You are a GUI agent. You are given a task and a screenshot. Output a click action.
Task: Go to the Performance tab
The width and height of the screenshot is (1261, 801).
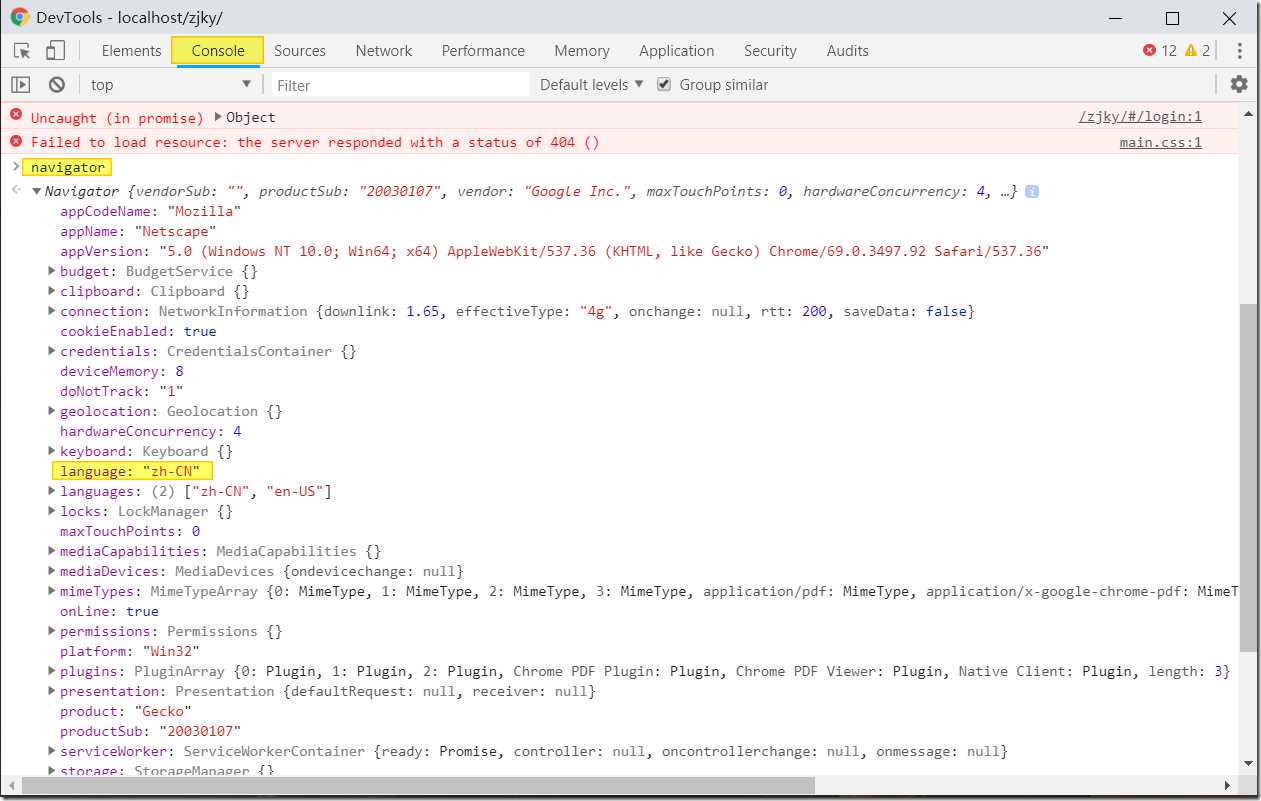[483, 51]
